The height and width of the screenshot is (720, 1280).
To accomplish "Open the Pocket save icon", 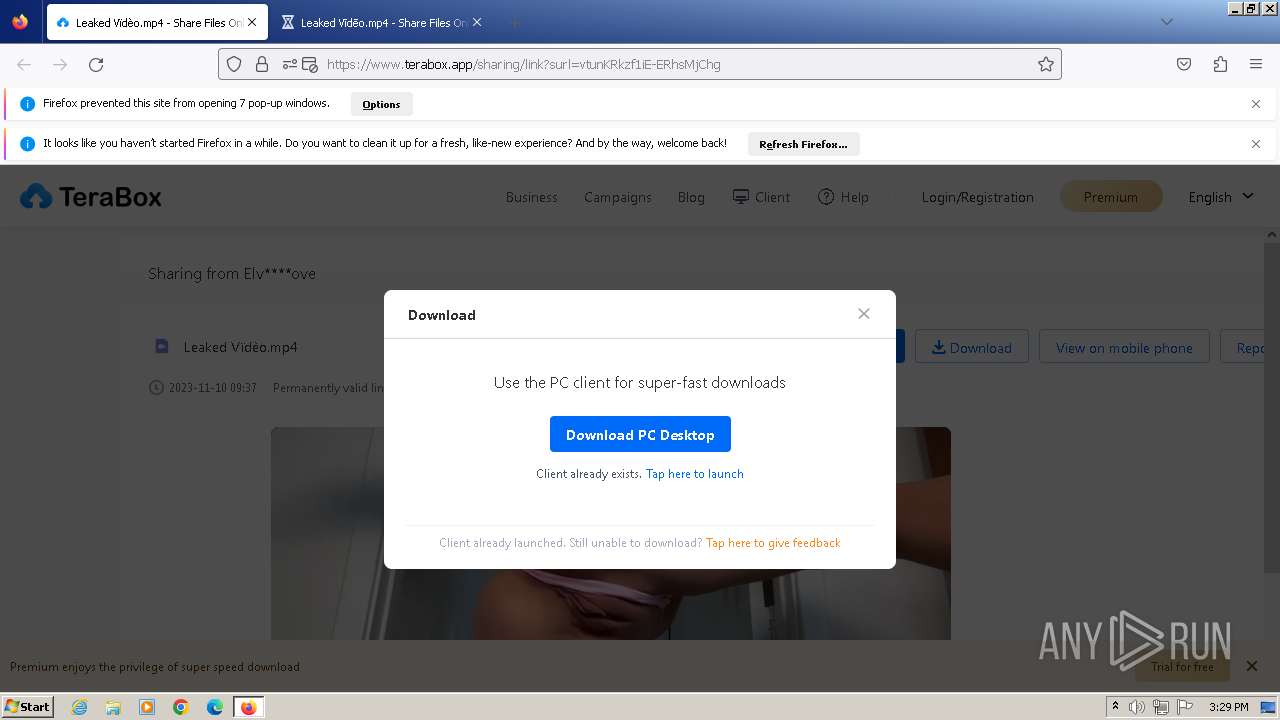I will [1184, 64].
